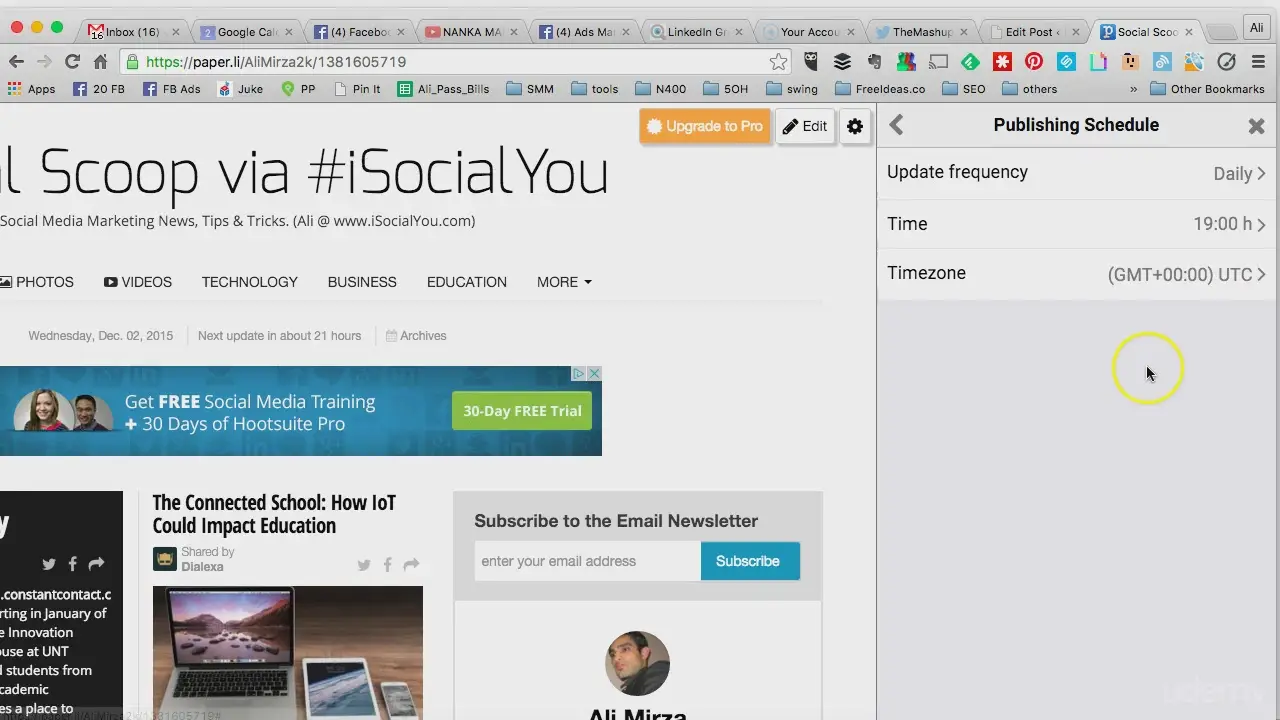The width and height of the screenshot is (1280, 720).
Task: Select the VIDEOS section
Action: point(138,282)
